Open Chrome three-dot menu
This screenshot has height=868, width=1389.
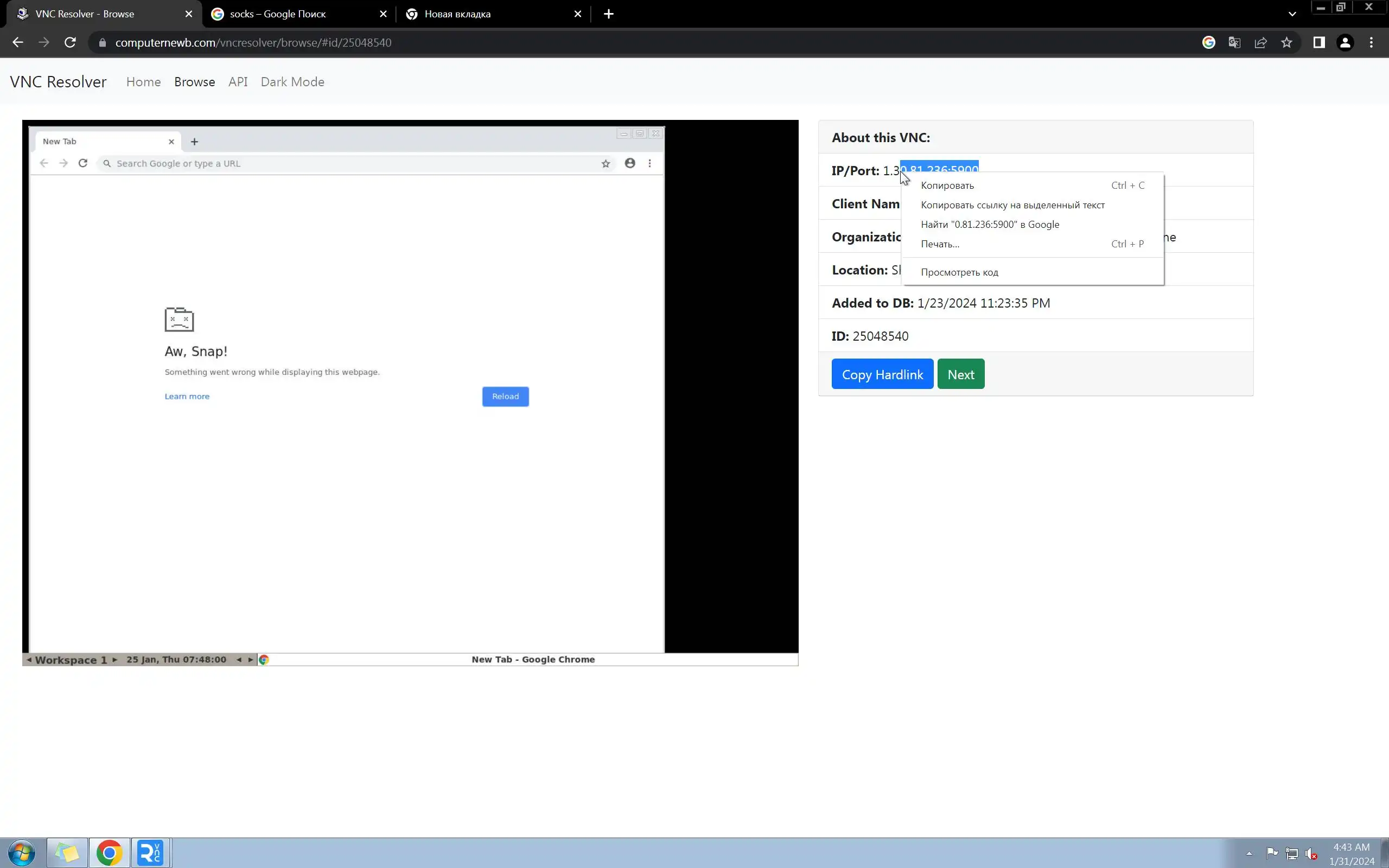click(1371, 42)
